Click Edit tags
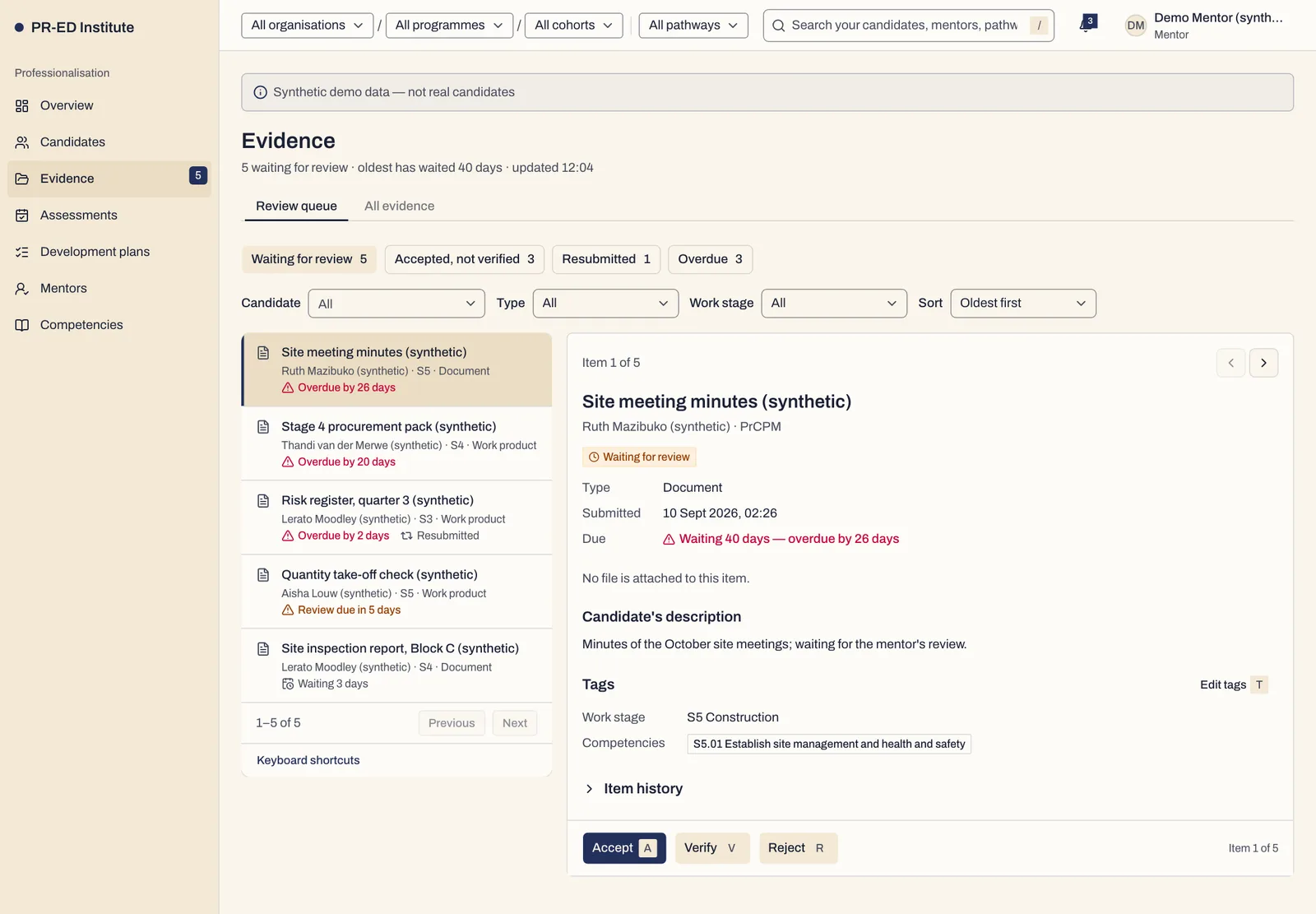The height and width of the screenshot is (914, 1316). [x=1233, y=685]
